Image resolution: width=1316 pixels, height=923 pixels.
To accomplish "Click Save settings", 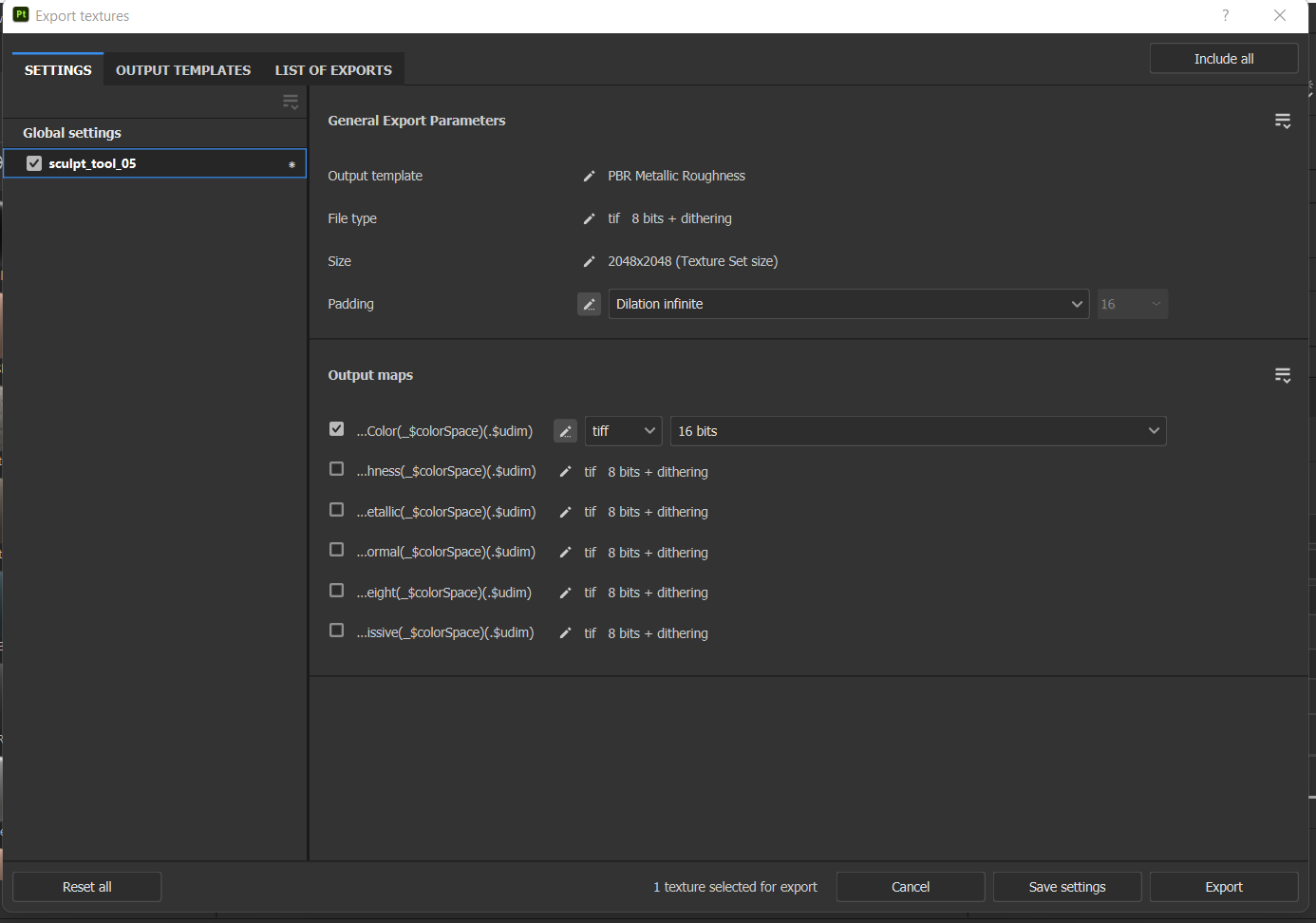I will point(1066,886).
